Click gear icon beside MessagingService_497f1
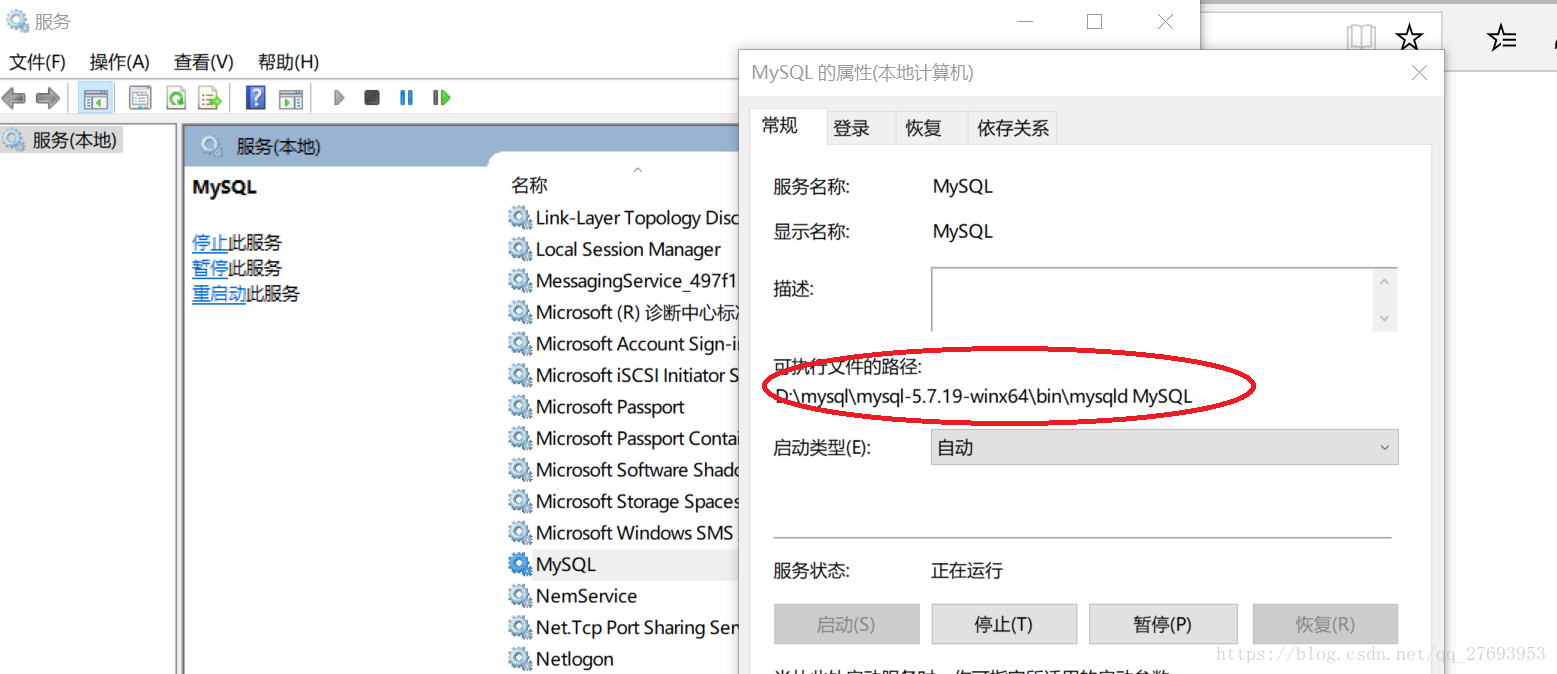 tap(519, 280)
